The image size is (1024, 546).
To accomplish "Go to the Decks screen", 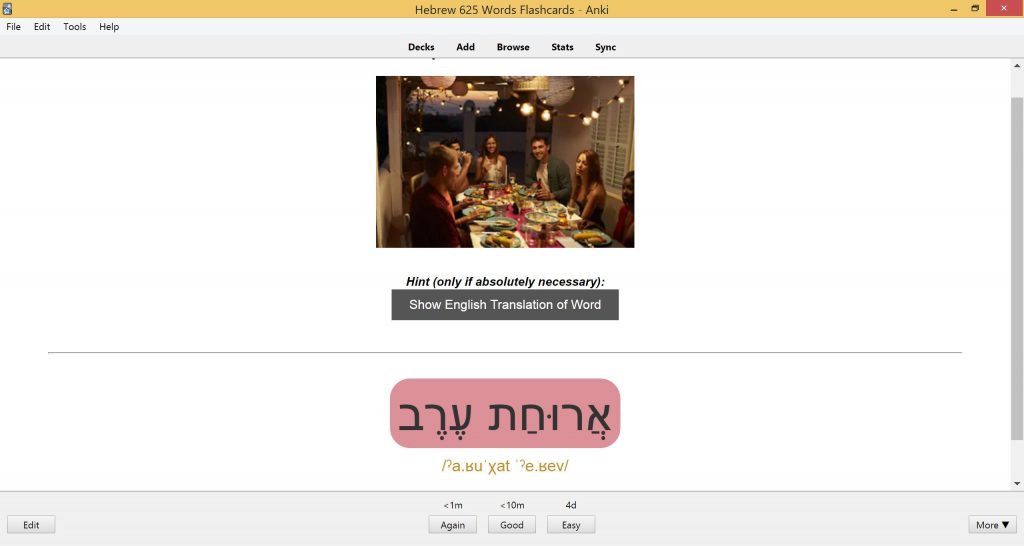I will click(x=421, y=47).
